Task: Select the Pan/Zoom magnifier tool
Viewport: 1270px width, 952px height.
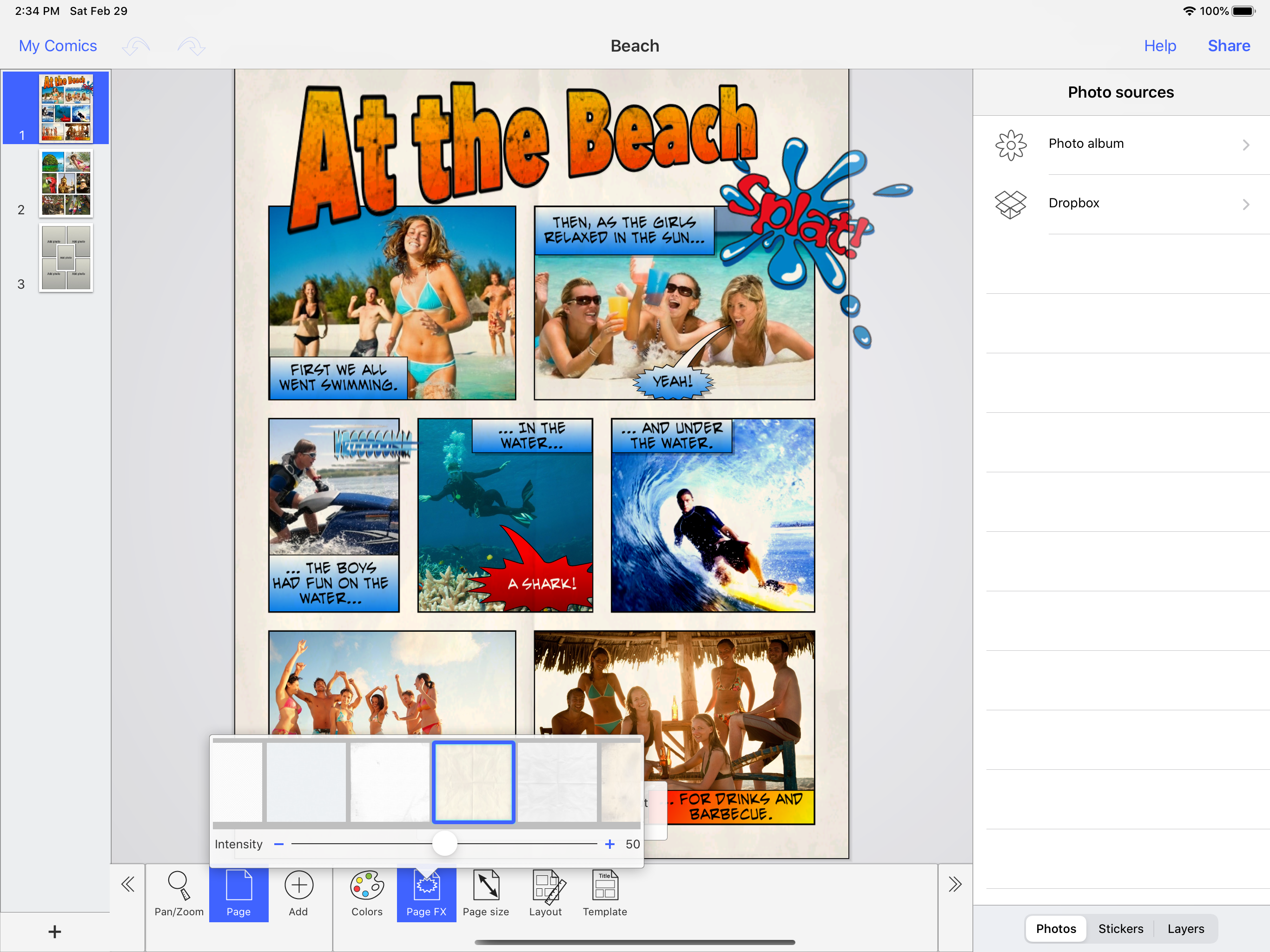Action: coord(179,893)
